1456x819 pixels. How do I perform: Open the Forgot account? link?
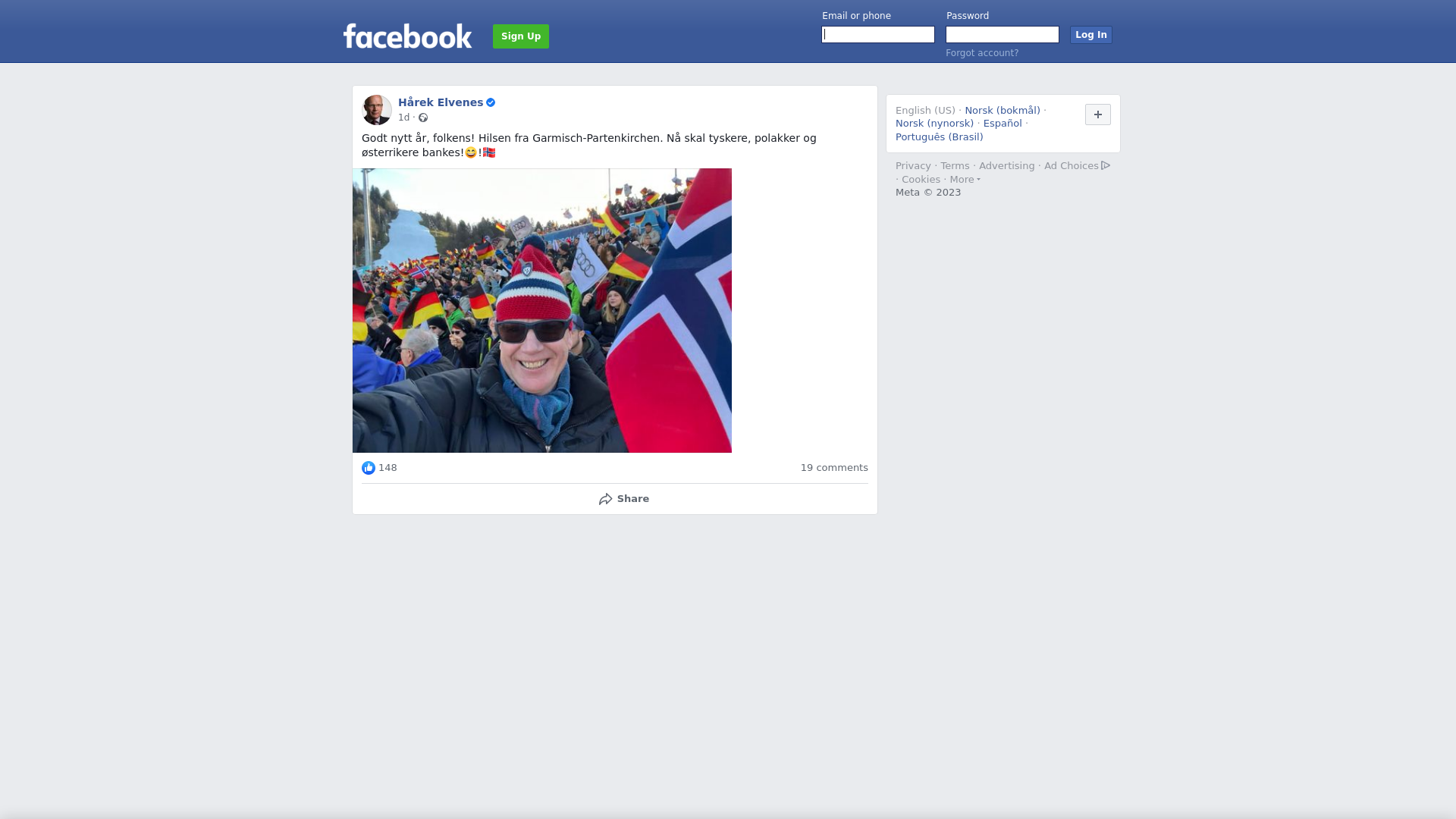point(982,53)
